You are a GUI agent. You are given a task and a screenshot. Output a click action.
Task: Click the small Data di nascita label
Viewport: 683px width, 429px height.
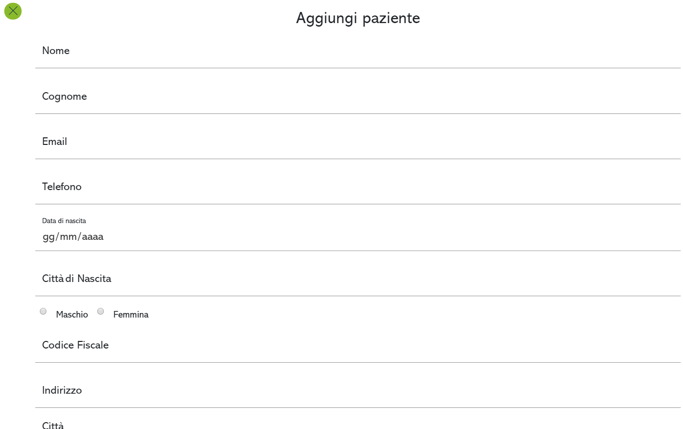point(64,221)
